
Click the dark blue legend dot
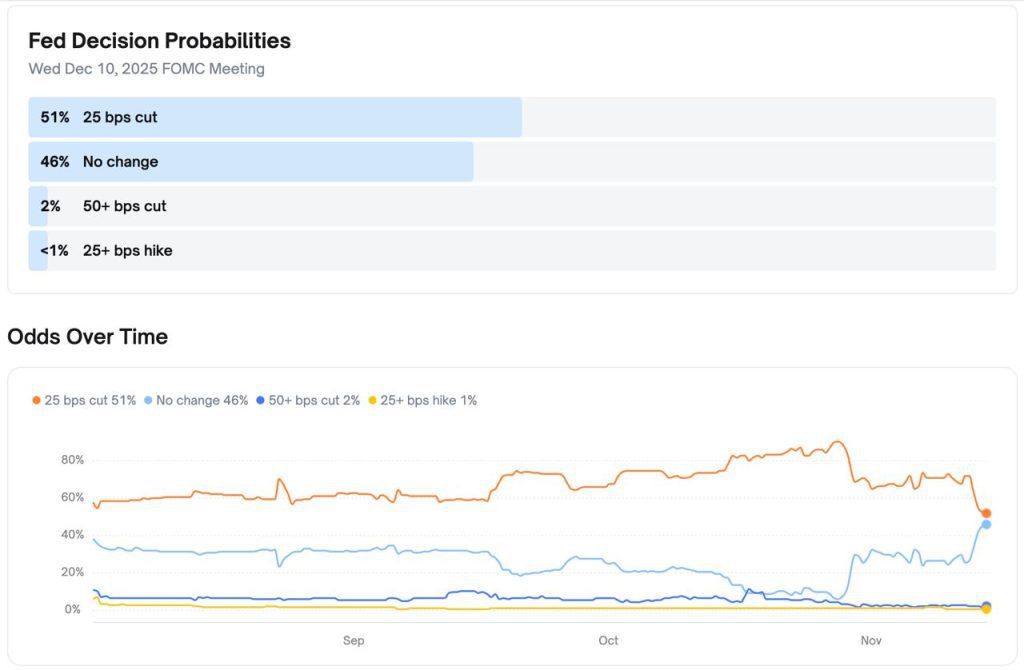(x=261, y=400)
